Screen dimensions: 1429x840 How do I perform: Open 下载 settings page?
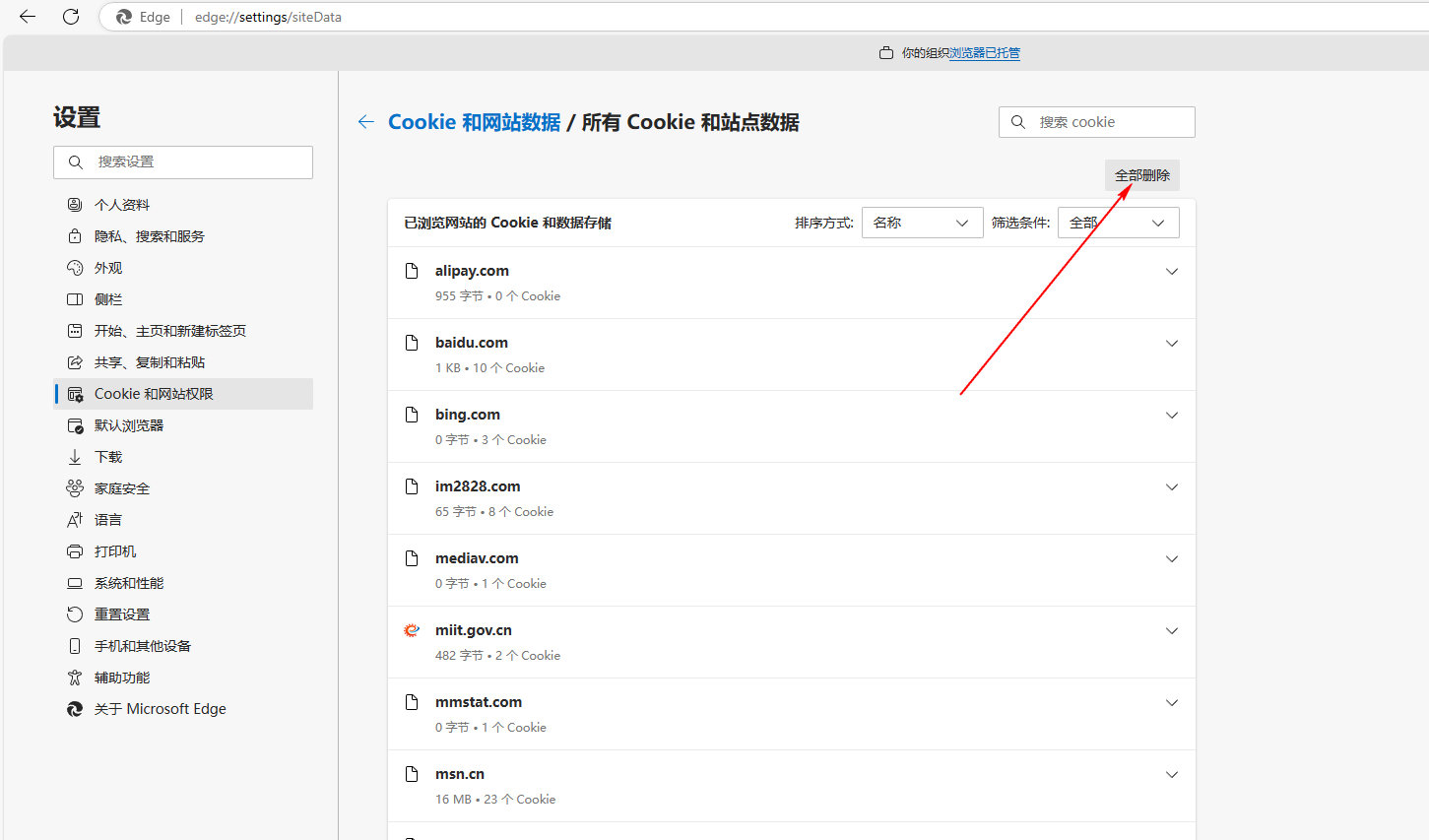click(183, 457)
